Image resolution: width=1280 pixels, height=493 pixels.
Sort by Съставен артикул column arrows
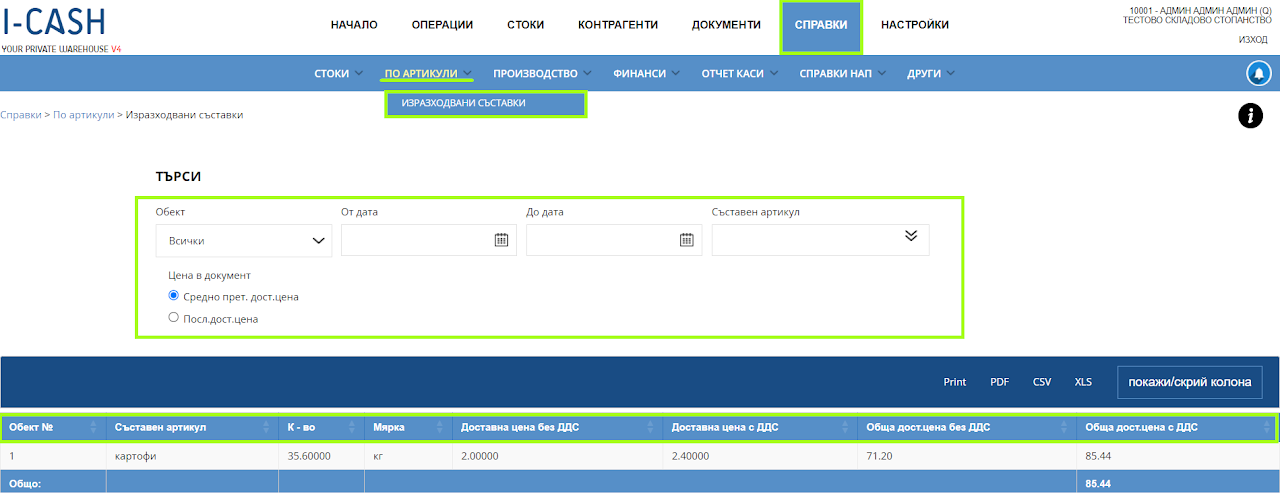coord(267,428)
